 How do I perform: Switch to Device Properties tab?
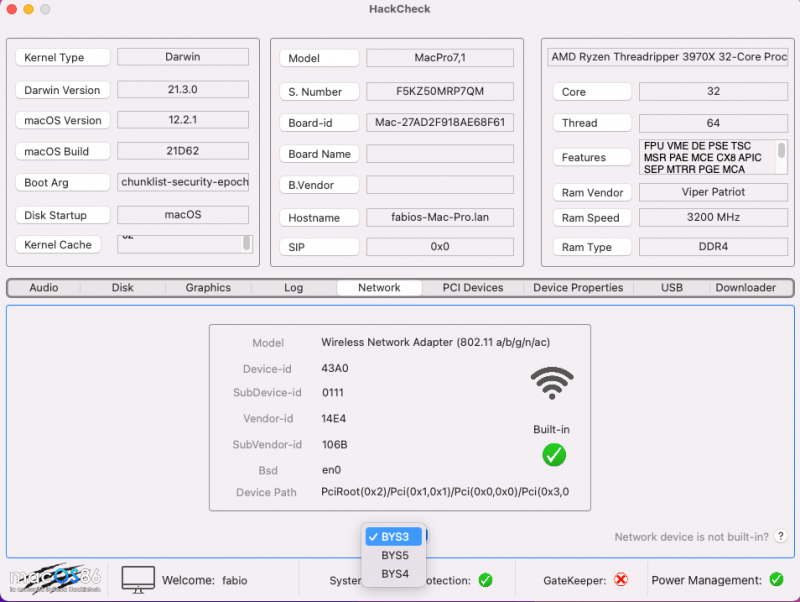578,288
